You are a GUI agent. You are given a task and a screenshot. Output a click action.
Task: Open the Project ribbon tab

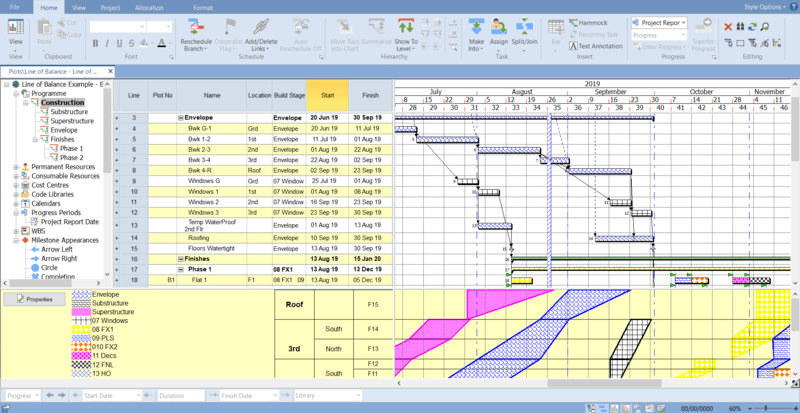coord(110,7)
